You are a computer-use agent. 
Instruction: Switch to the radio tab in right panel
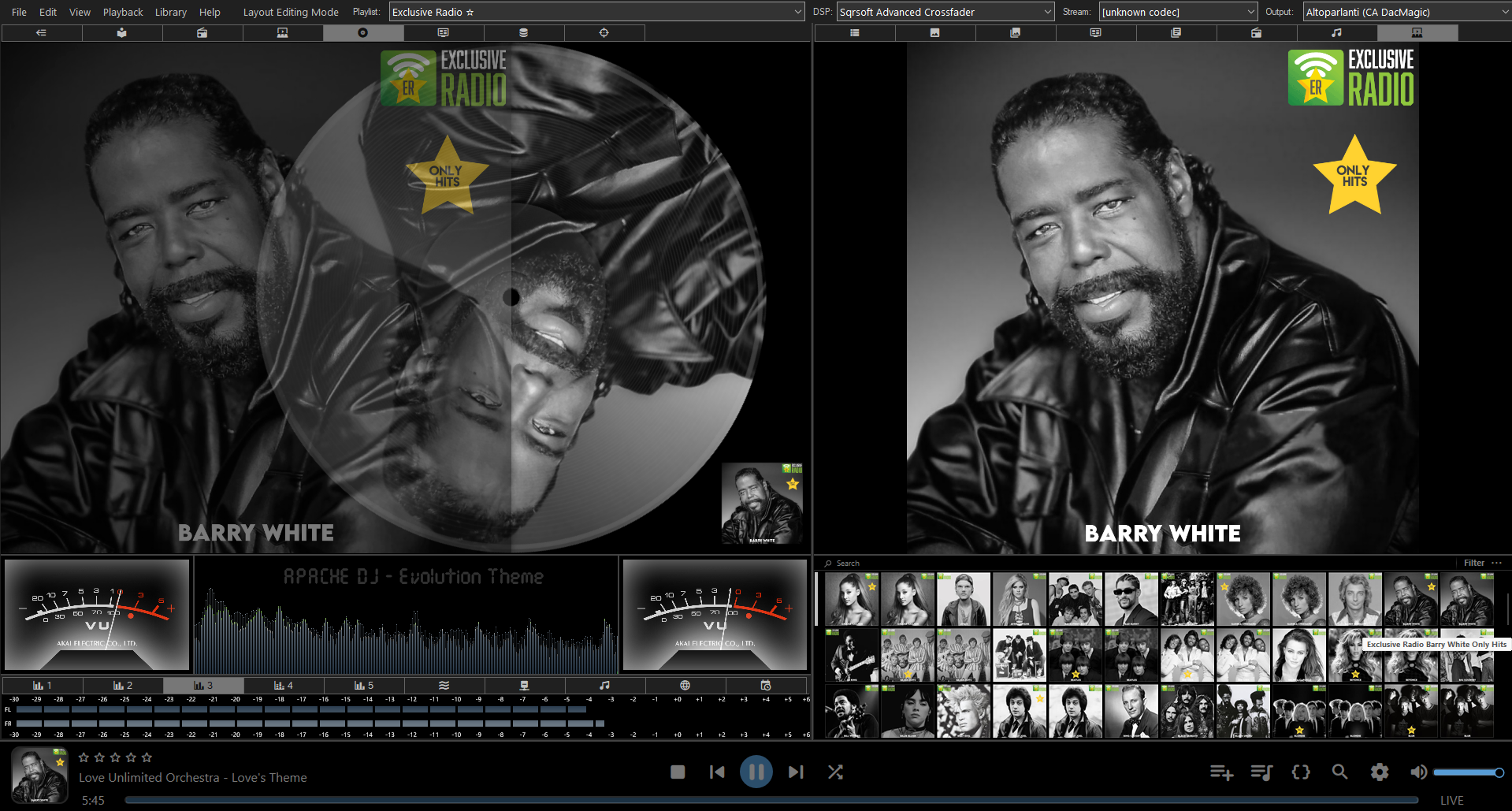click(1257, 32)
